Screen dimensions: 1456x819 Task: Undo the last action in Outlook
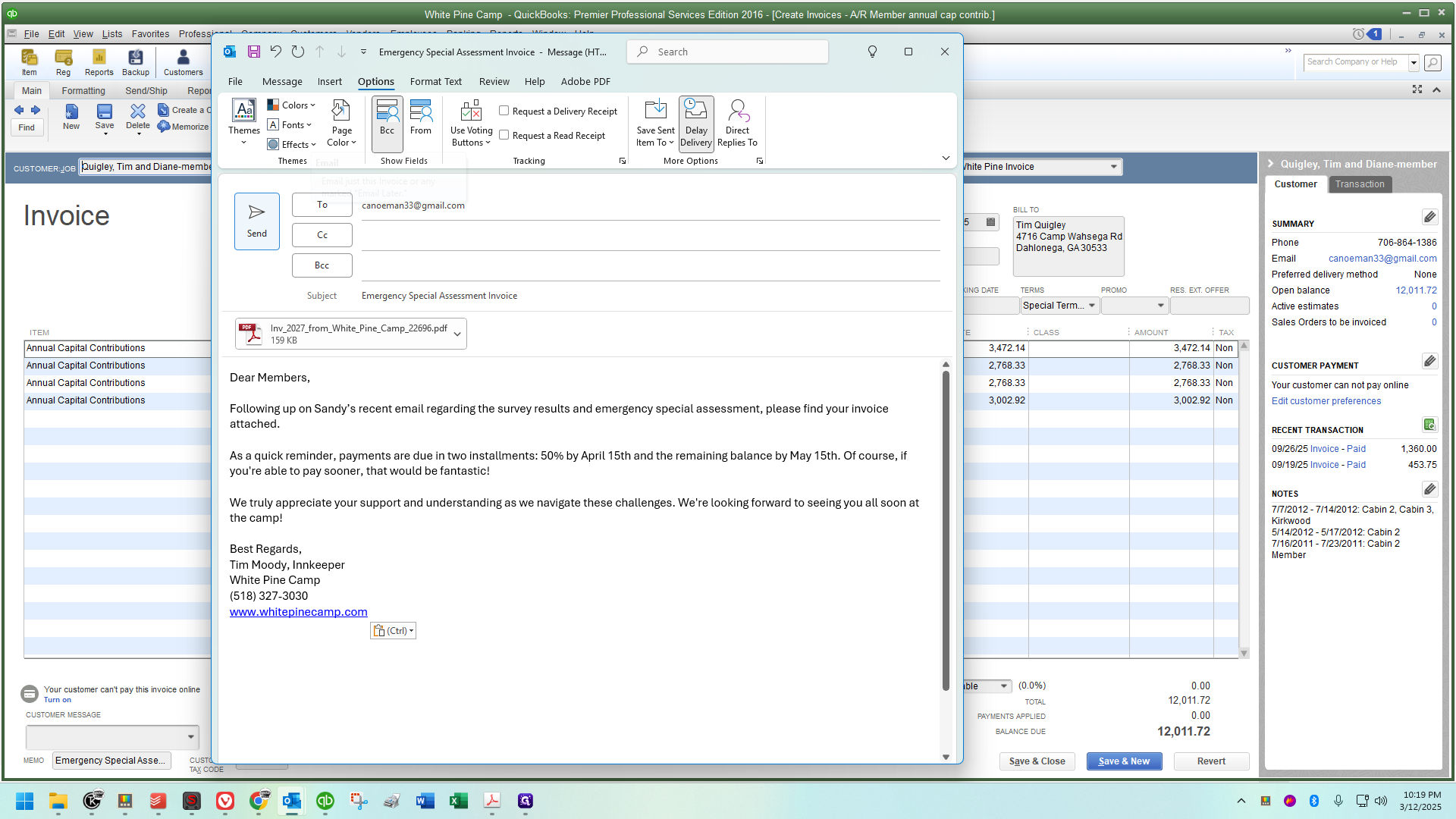[x=276, y=52]
